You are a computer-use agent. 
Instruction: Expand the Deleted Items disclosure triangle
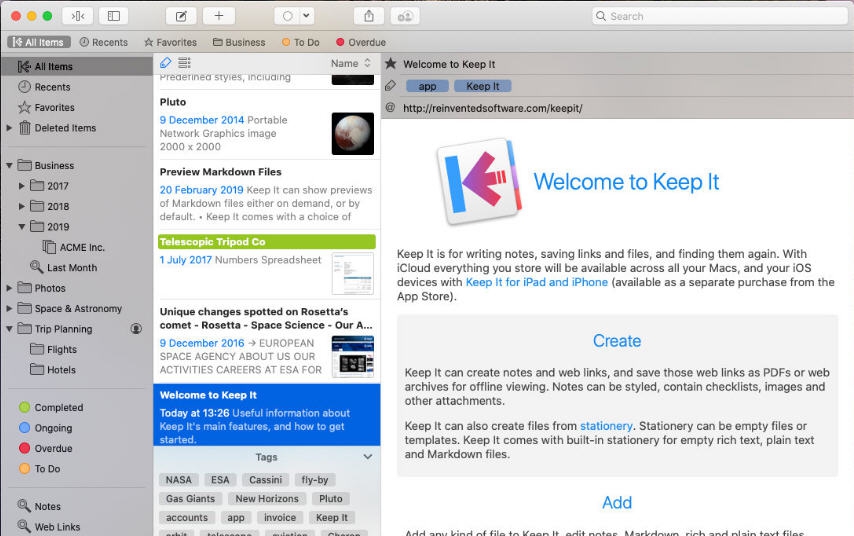click(x=9, y=127)
